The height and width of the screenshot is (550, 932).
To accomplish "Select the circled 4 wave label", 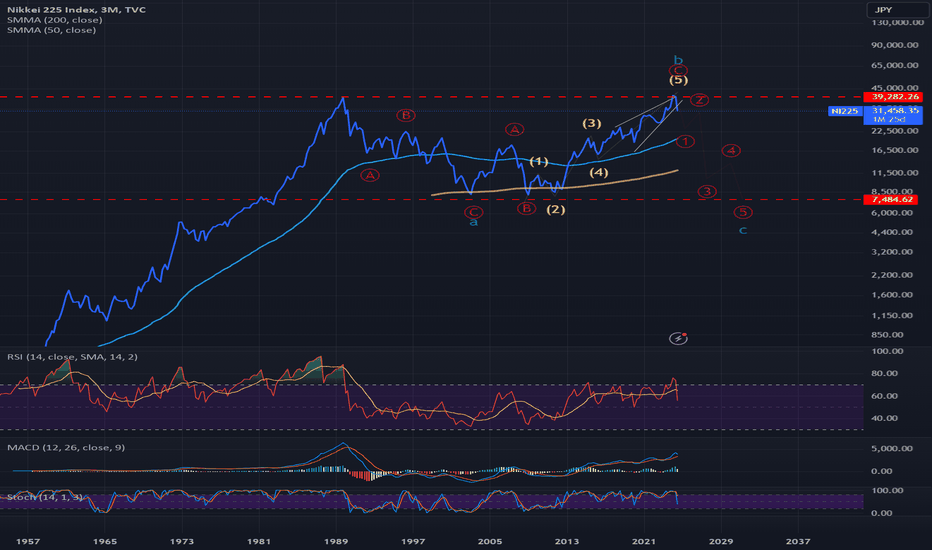I will click(731, 150).
